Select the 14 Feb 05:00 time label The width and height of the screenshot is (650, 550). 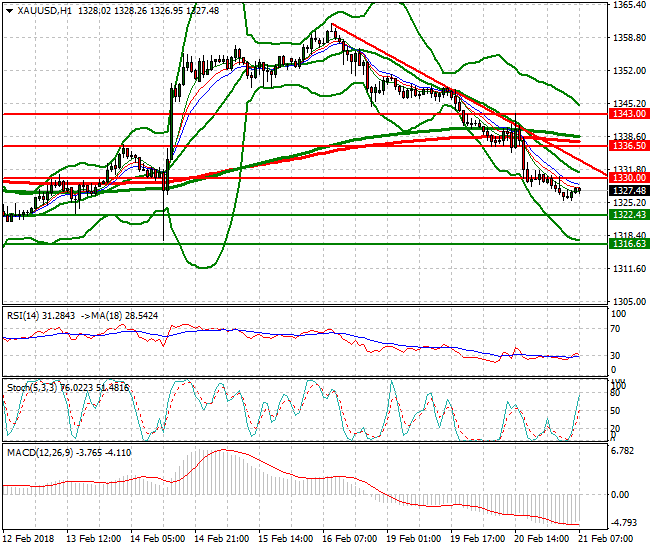(158, 539)
